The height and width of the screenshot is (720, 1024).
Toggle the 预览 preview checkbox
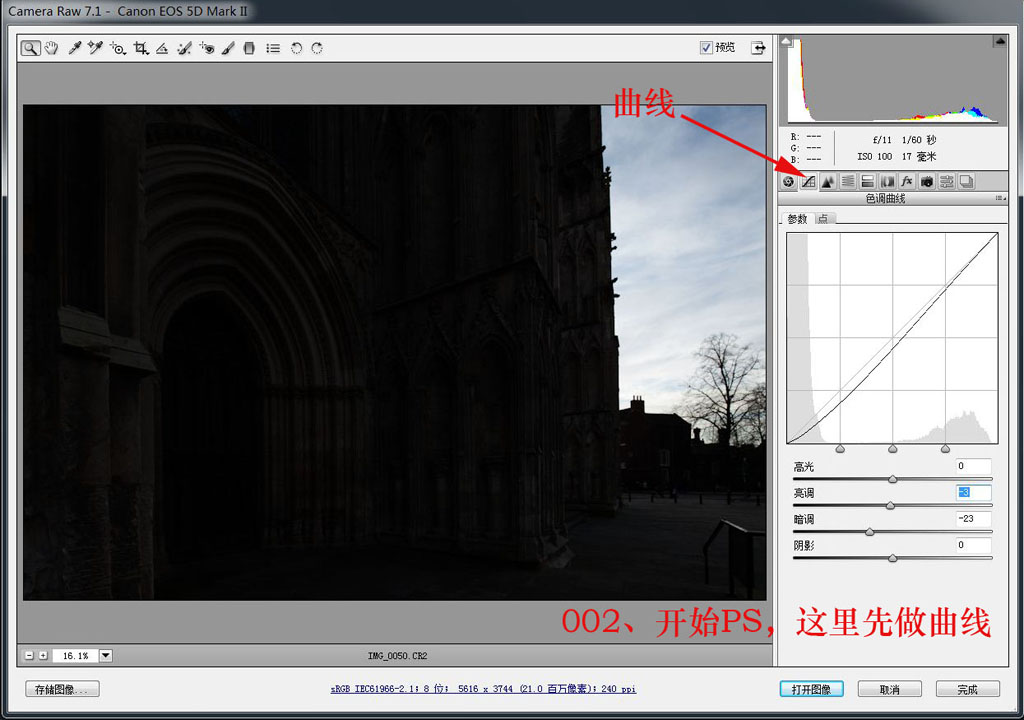[706, 47]
